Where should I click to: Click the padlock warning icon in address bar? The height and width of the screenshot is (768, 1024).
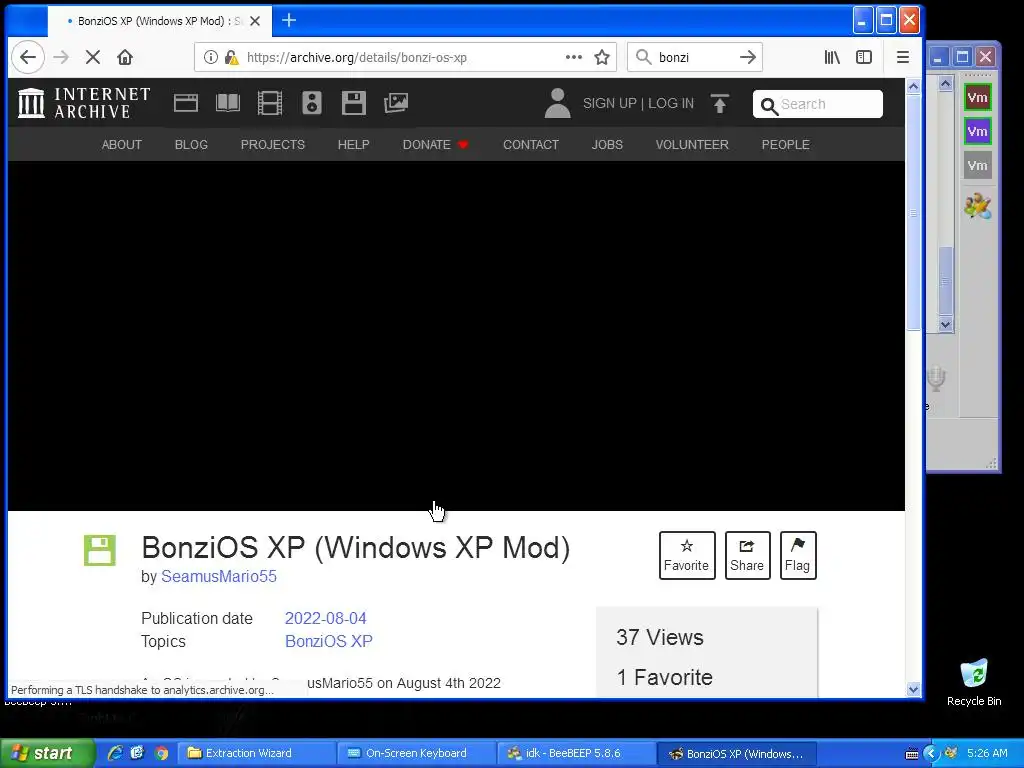coord(231,57)
